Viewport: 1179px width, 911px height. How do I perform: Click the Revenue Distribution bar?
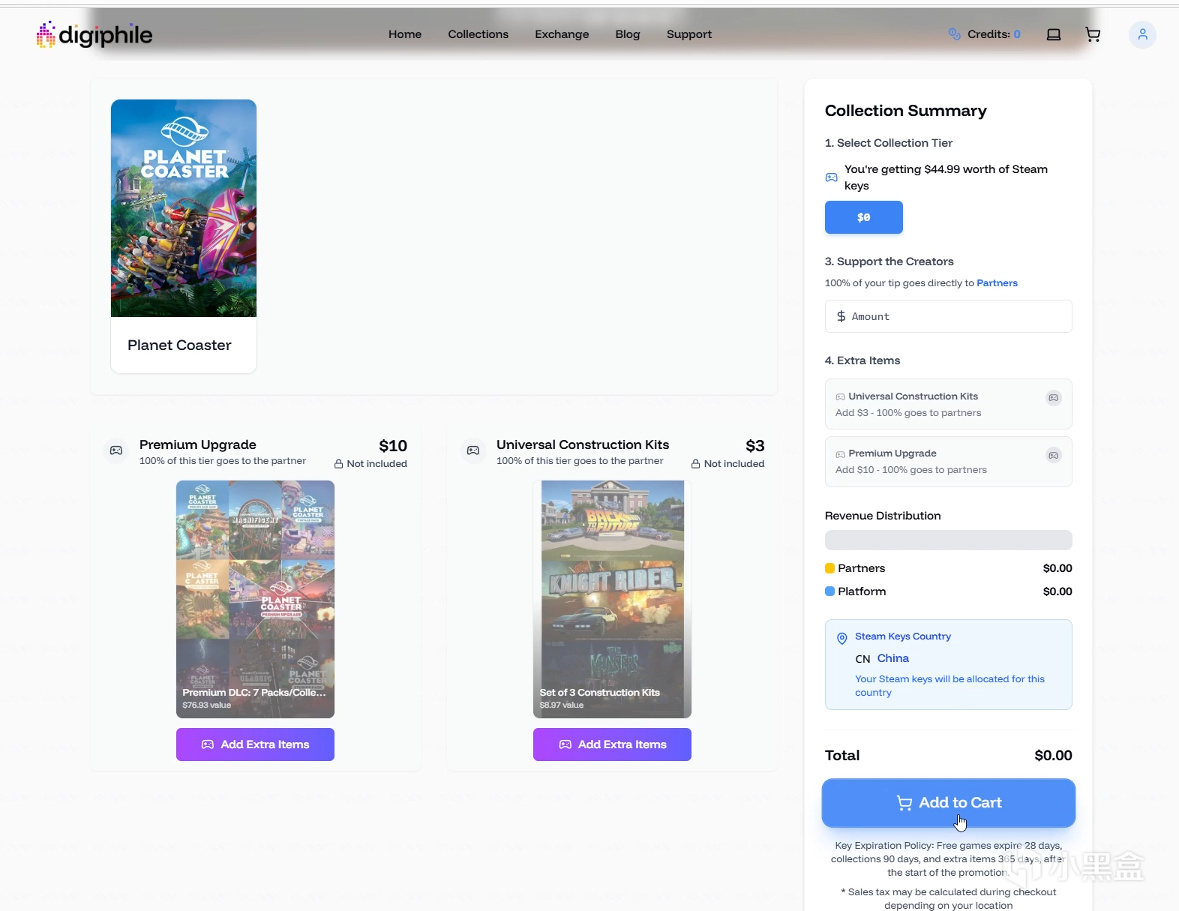948,540
